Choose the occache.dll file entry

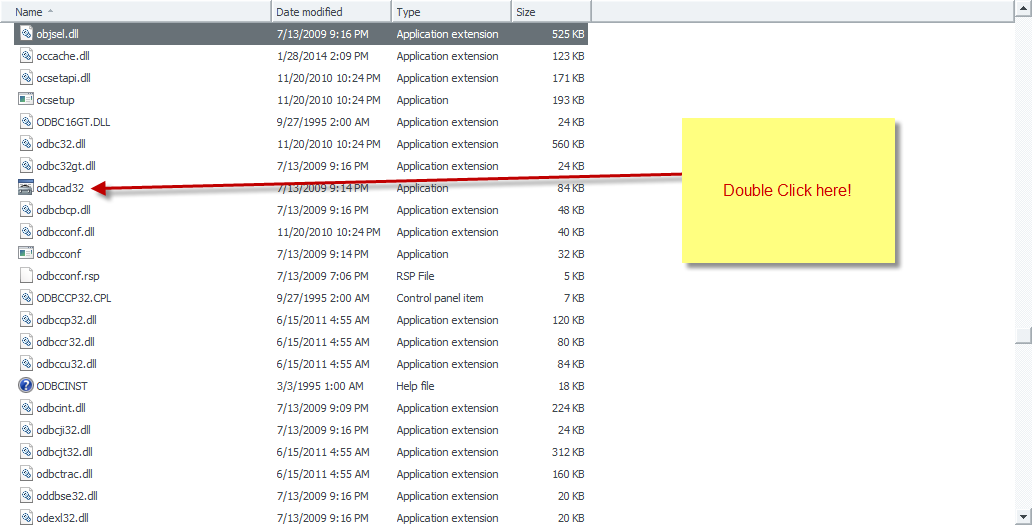(x=62, y=56)
